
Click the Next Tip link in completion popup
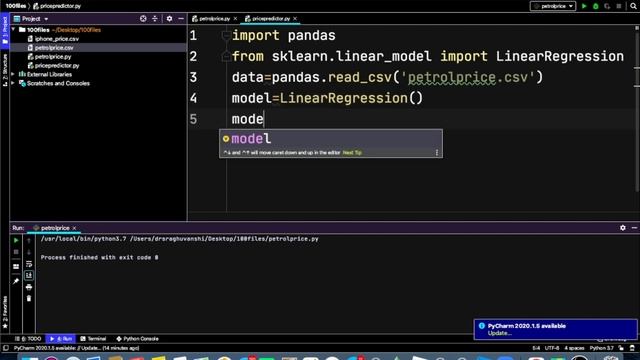[352, 153]
